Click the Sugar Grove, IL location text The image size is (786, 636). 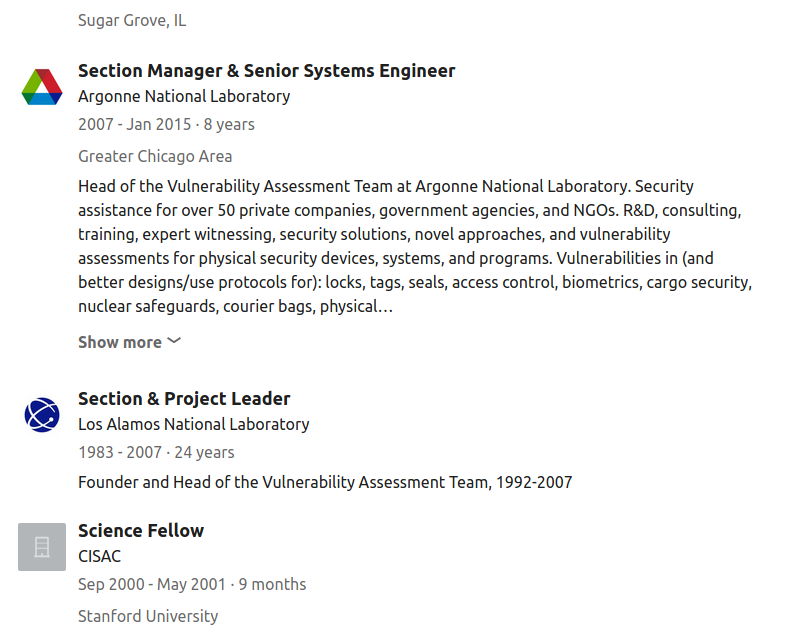(x=132, y=20)
